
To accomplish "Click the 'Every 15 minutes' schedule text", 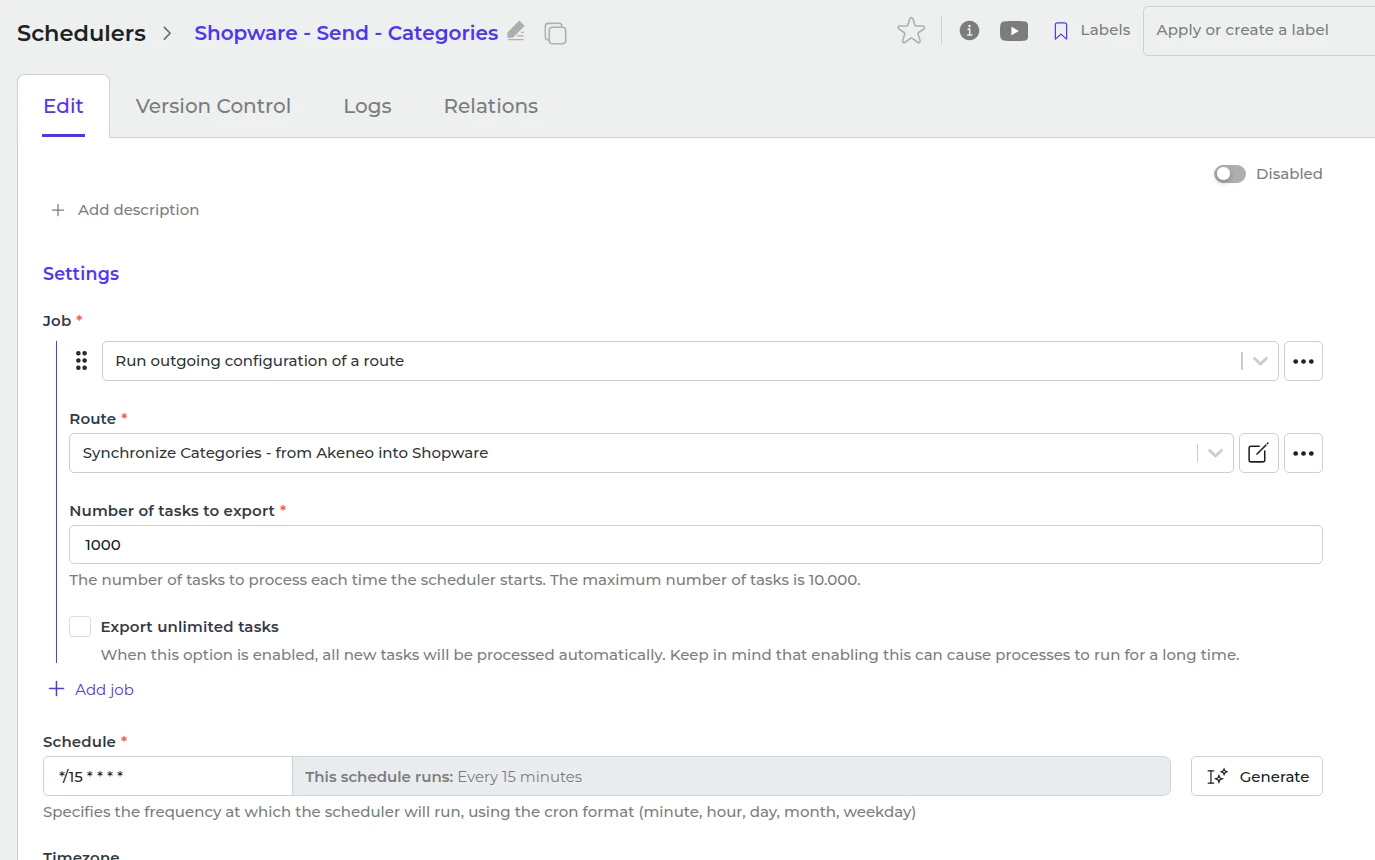I will pyautogui.click(x=520, y=777).
